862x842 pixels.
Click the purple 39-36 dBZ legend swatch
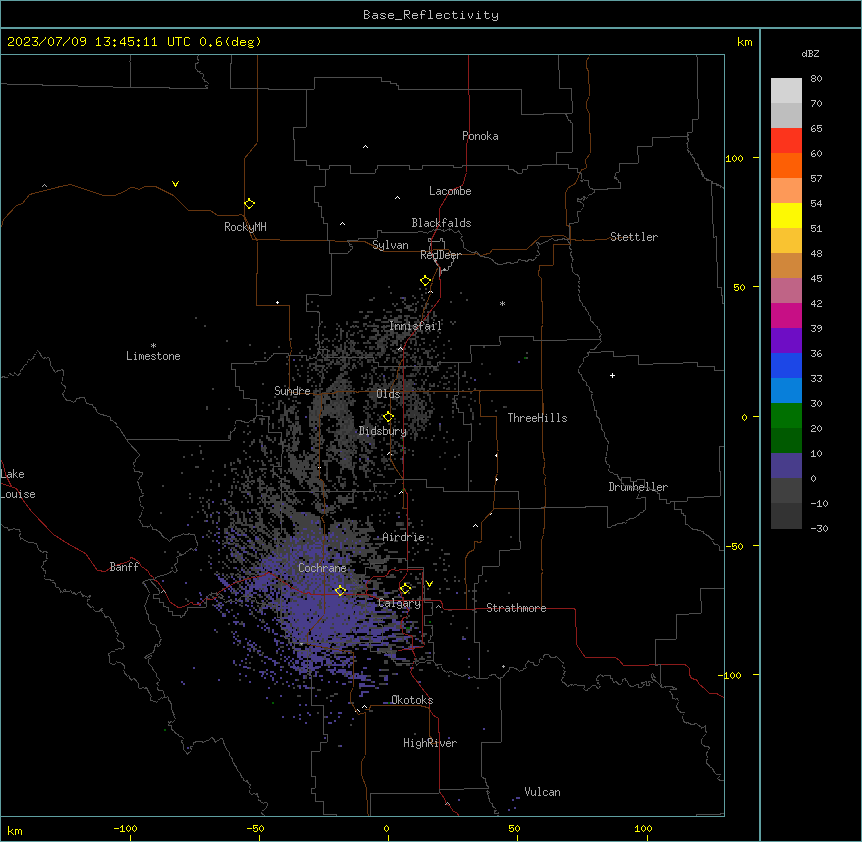click(786, 340)
